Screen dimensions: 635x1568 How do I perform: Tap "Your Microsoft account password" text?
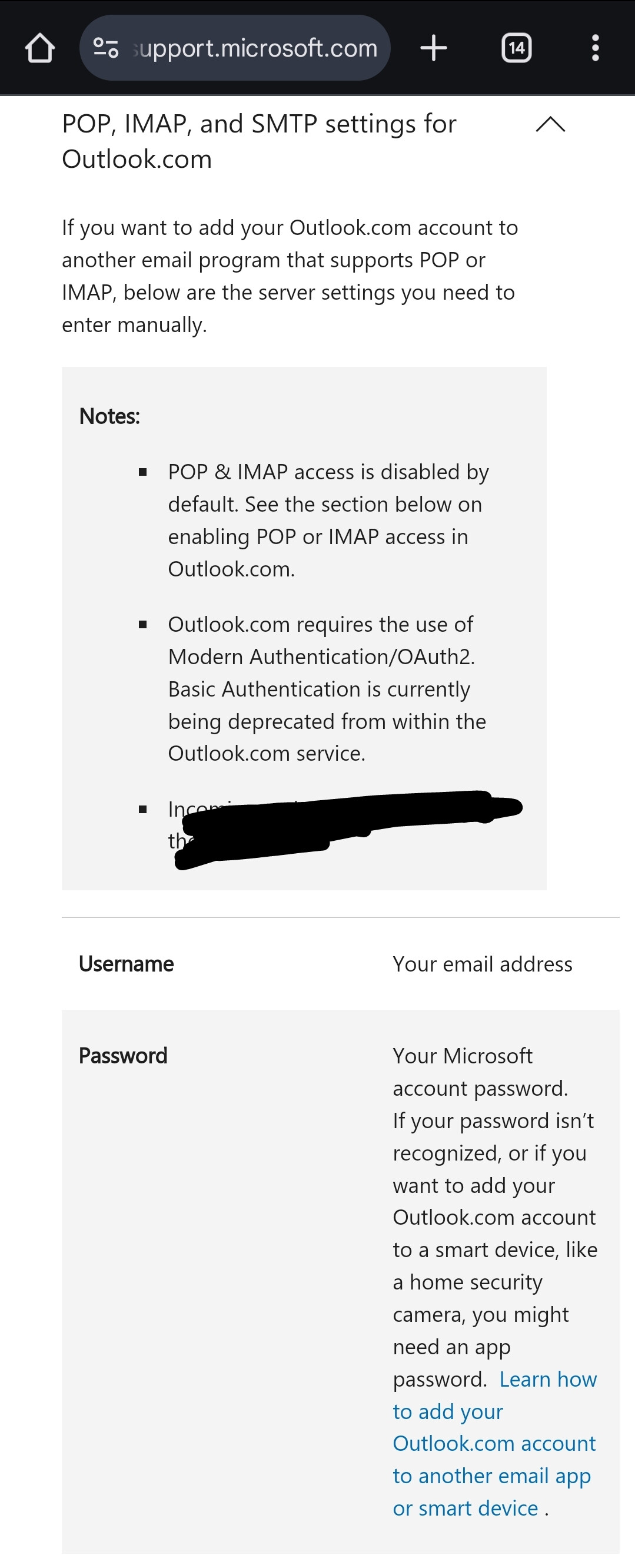click(x=479, y=1072)
